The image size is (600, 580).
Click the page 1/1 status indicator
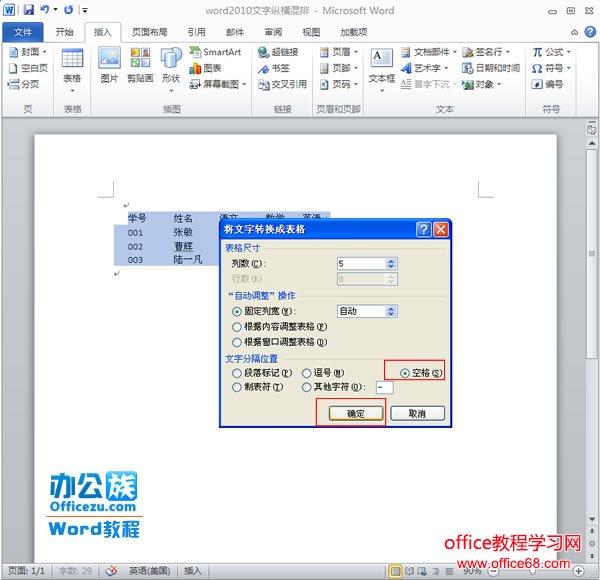click(x=26, y=571)
